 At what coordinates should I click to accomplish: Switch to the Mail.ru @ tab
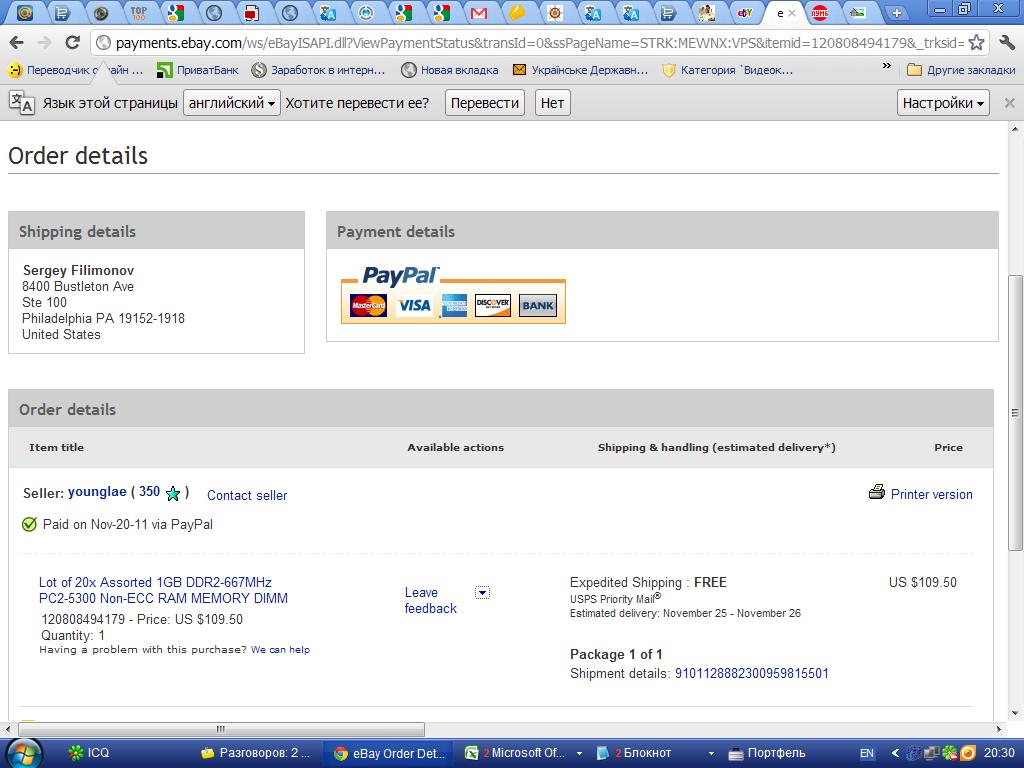click(x=25, y=12)
